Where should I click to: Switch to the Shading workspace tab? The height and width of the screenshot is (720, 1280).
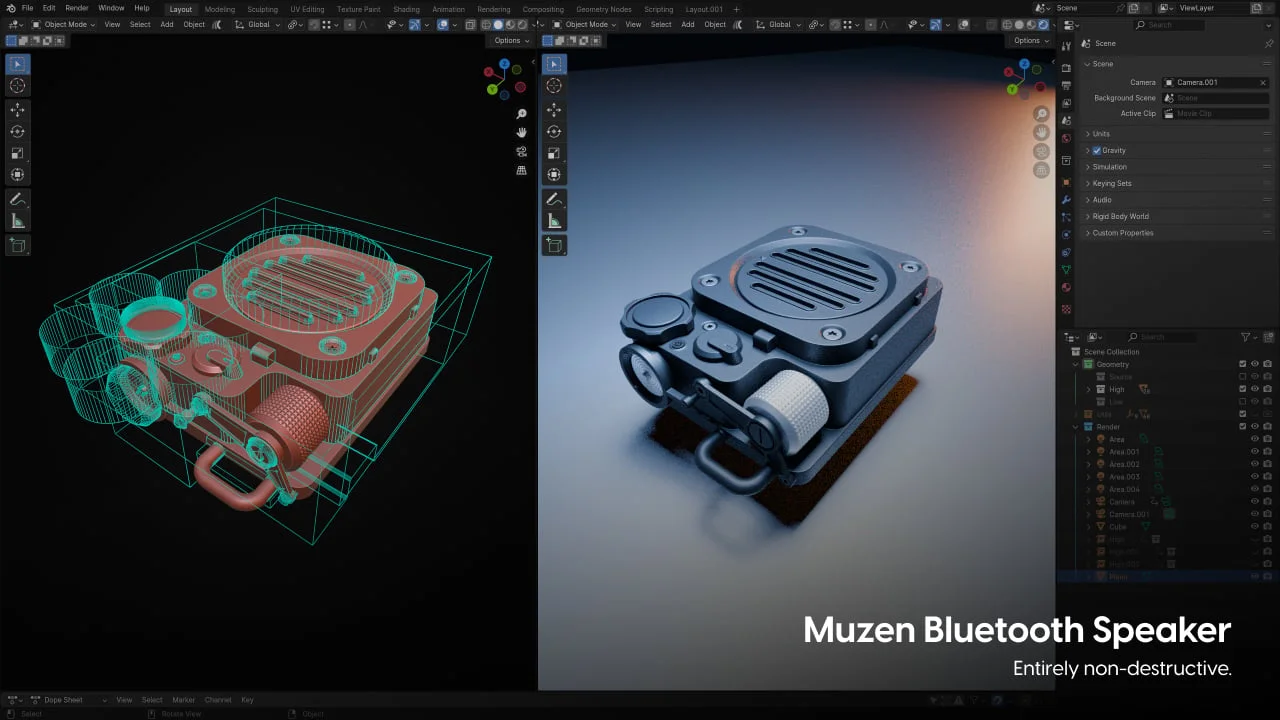[x=406, y=8]
